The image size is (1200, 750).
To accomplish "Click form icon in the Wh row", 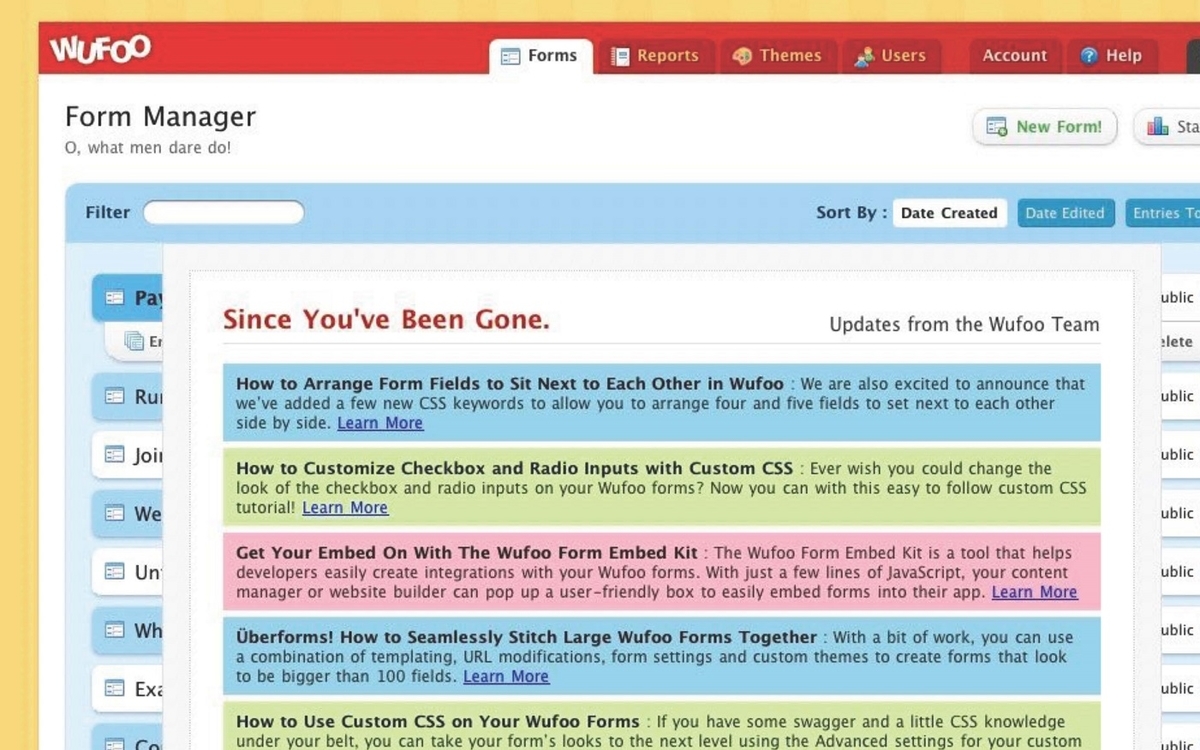I will pos(115,630).
